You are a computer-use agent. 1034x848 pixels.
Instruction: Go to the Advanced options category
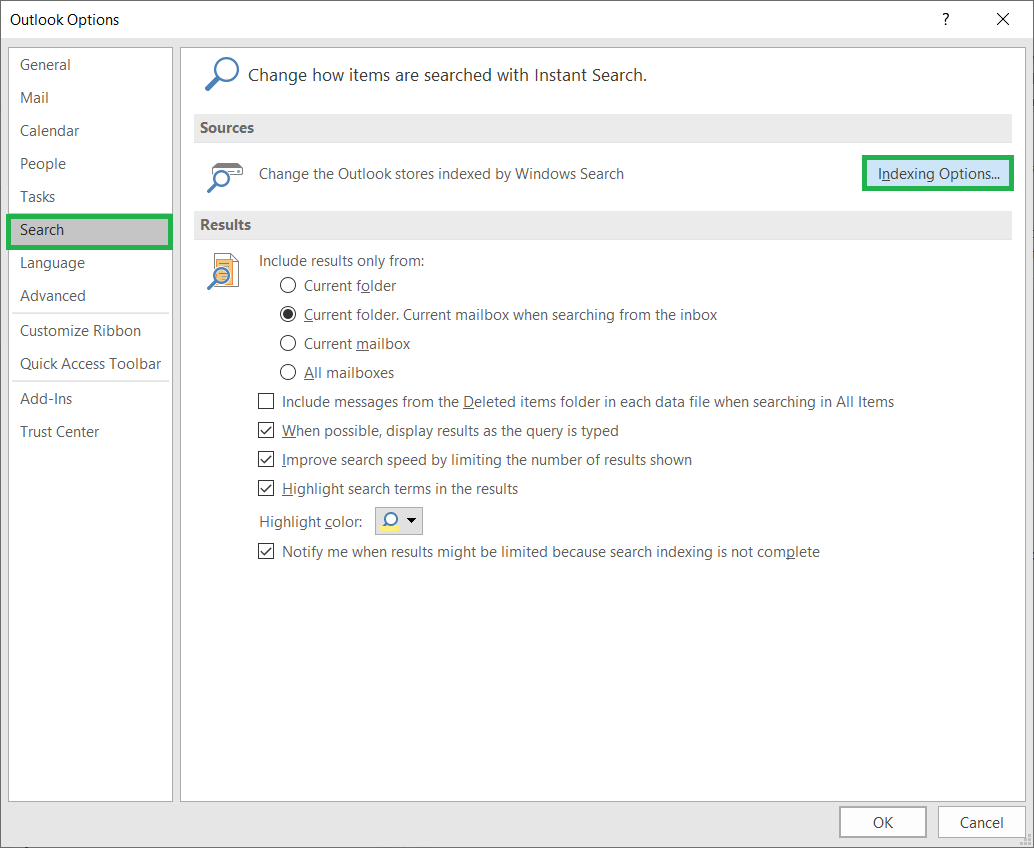[89, 296]
